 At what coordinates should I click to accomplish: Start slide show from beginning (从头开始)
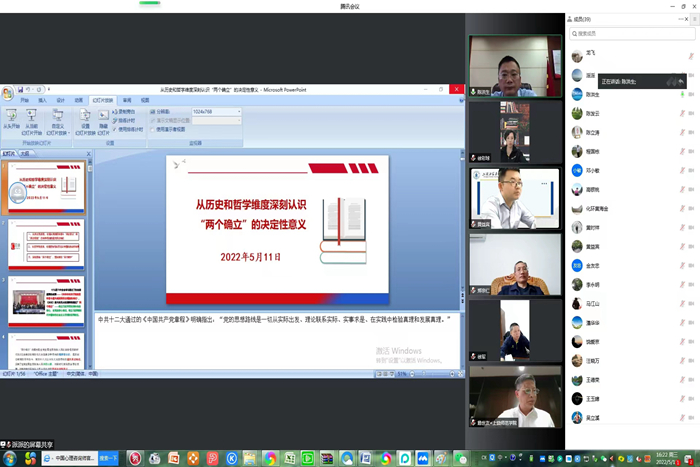pyautogui.click(x=12, y=119)
